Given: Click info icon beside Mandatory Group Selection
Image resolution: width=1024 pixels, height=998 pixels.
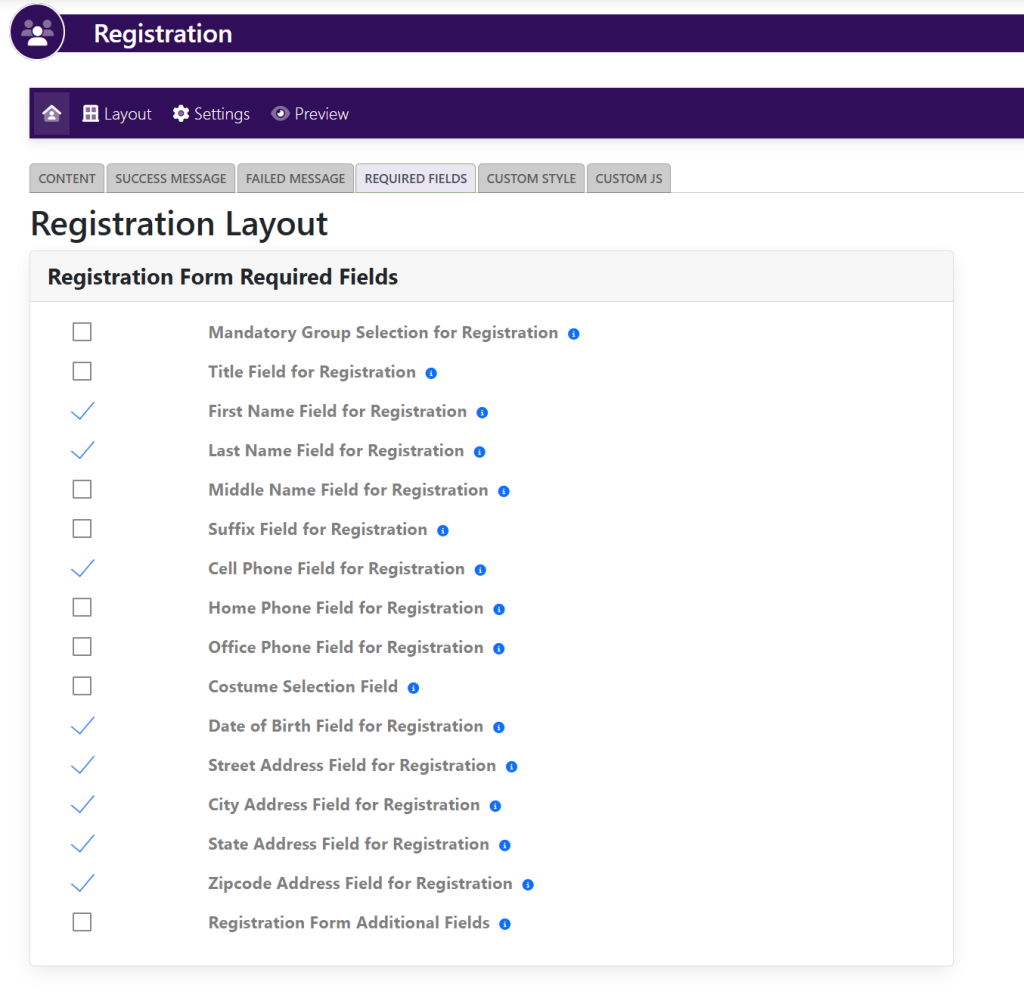Looking at the screenshot, I should click(x=574, y=334).
